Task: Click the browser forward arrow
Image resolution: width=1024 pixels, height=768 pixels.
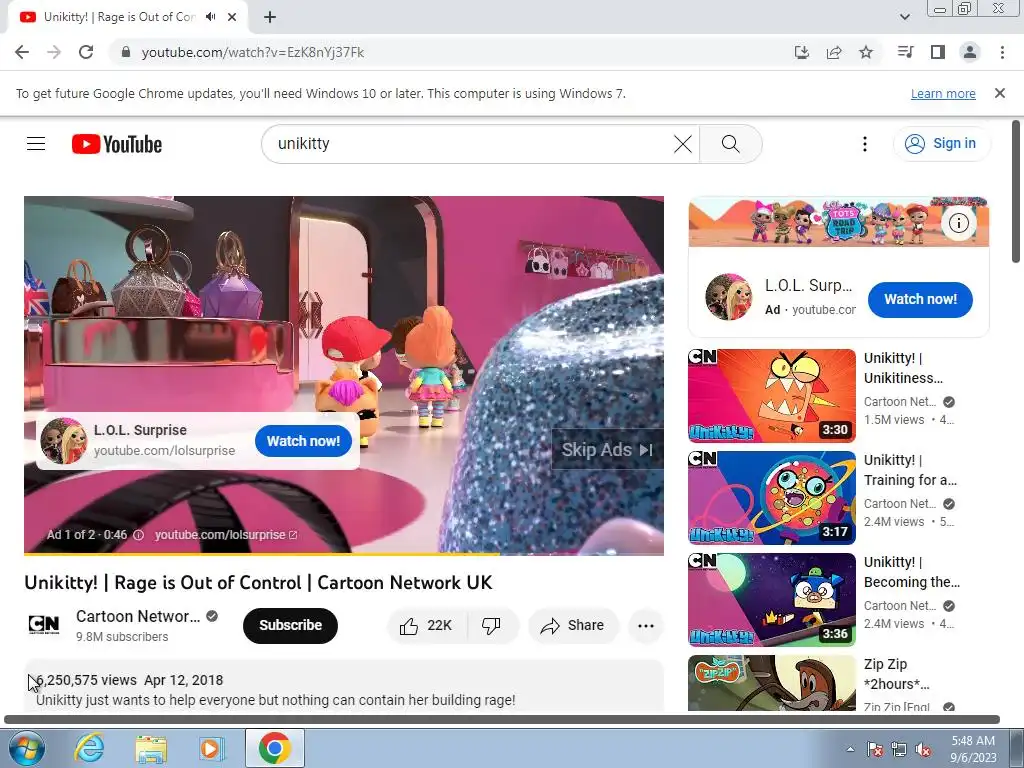Action: coord(54,52)
